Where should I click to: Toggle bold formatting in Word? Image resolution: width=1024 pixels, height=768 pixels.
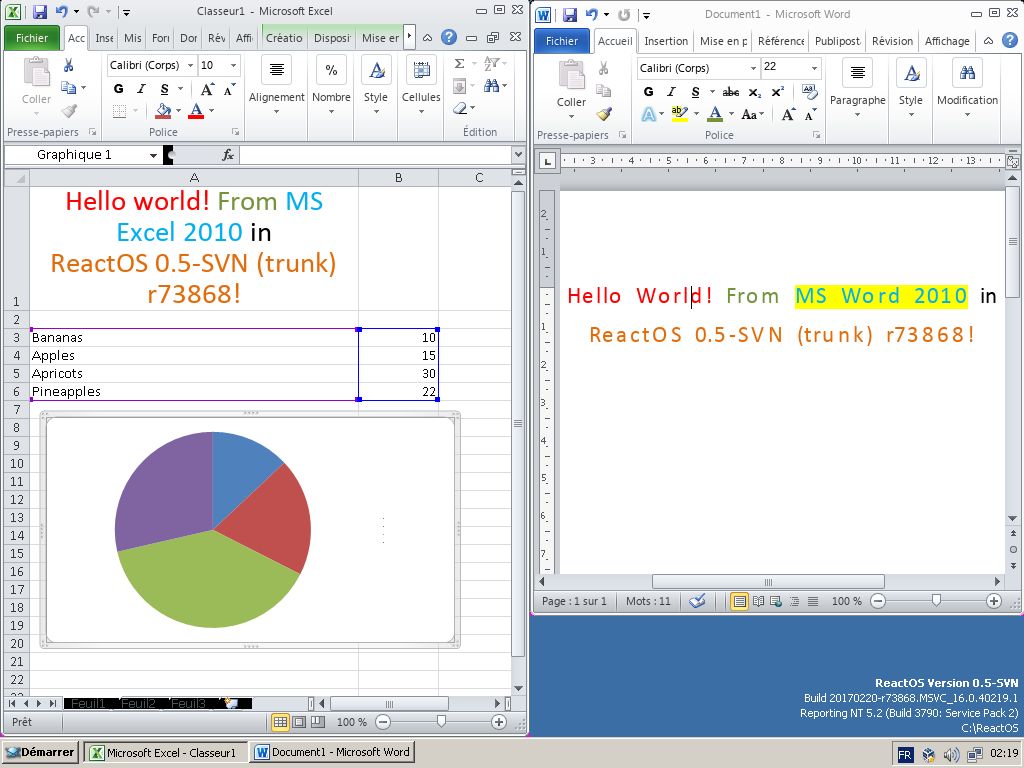[647, 91]
